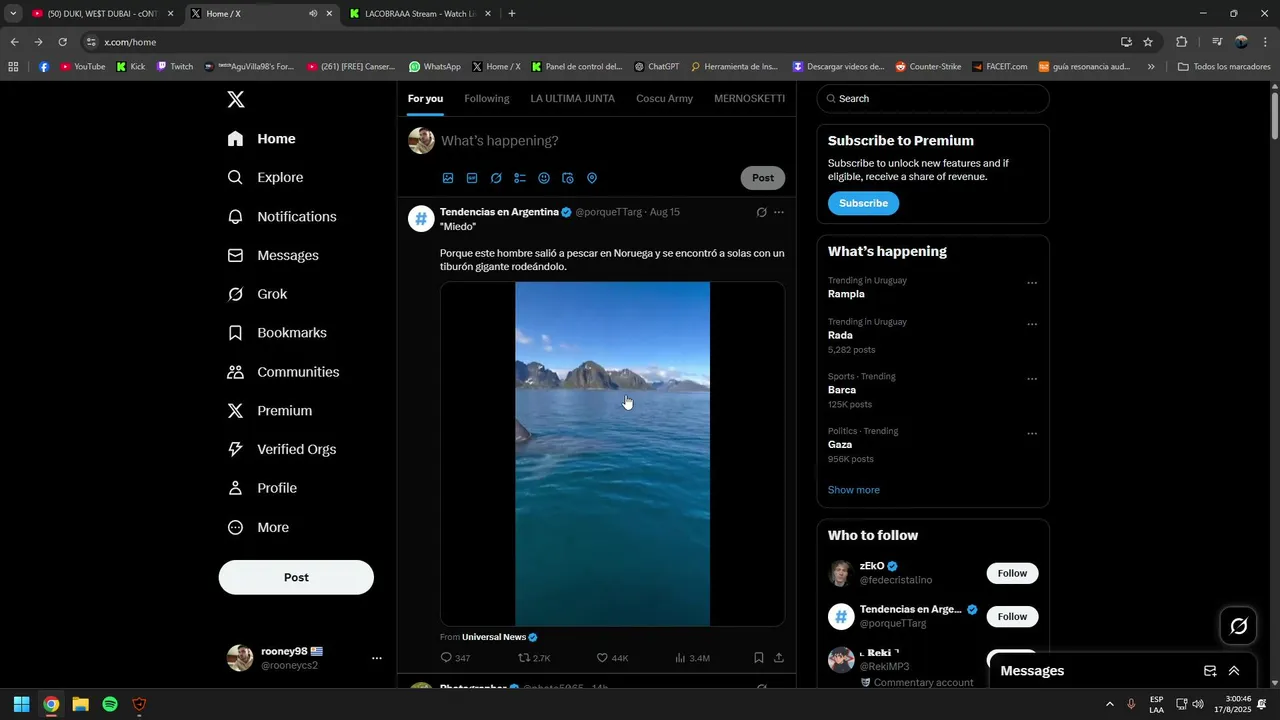
Task: Follow zEkO account
Action: [1012, 573]
